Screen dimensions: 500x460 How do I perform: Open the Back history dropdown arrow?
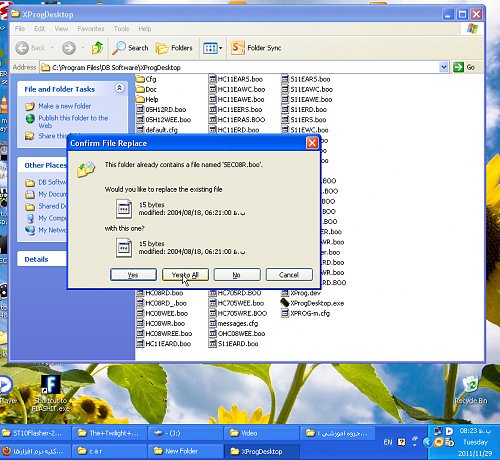tap(52, 48)
